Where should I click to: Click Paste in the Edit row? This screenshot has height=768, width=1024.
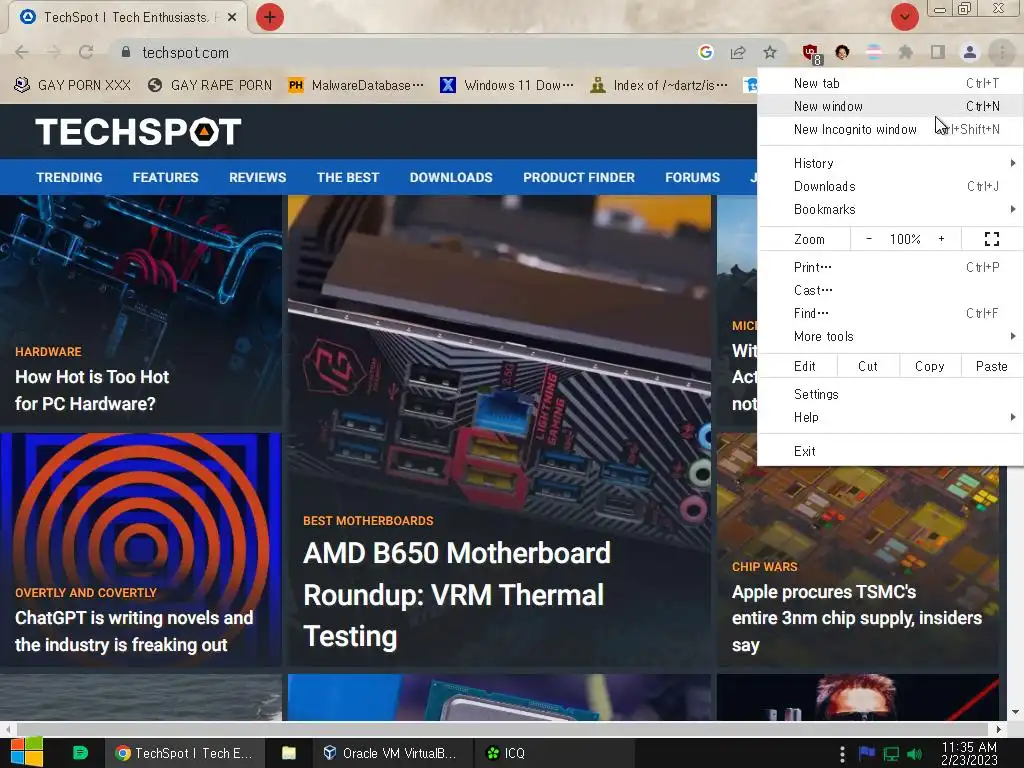coord(991,366)
